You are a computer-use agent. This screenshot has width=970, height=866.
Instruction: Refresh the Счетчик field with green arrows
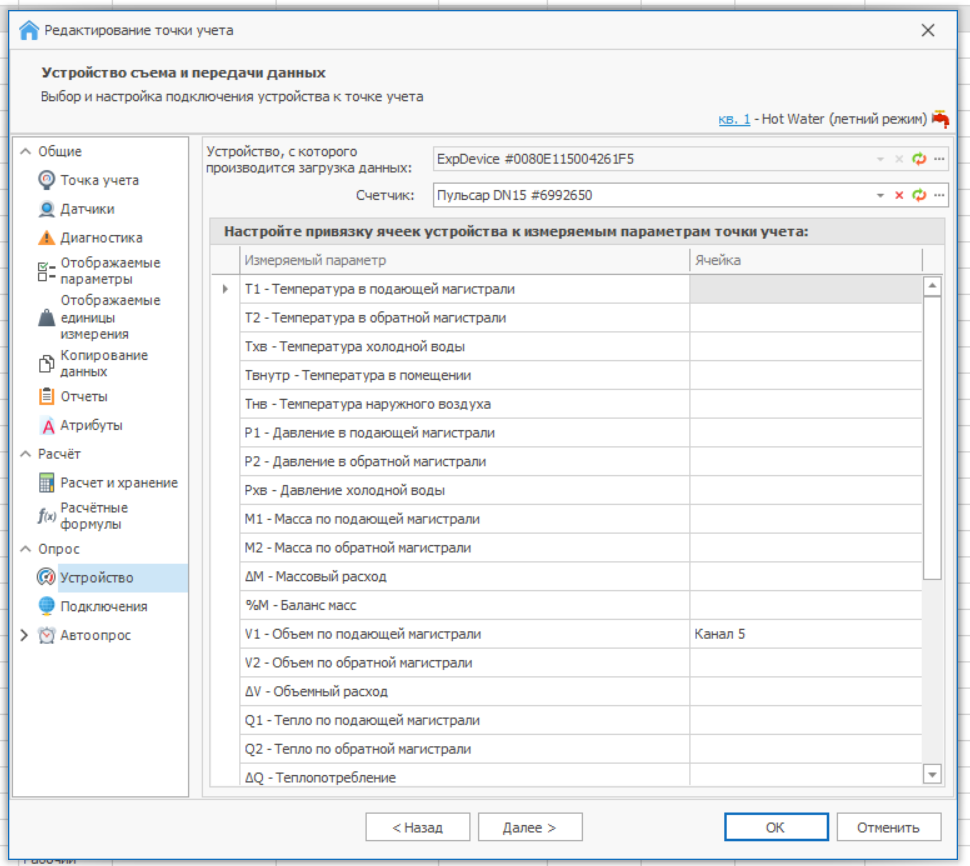(919, 195)
